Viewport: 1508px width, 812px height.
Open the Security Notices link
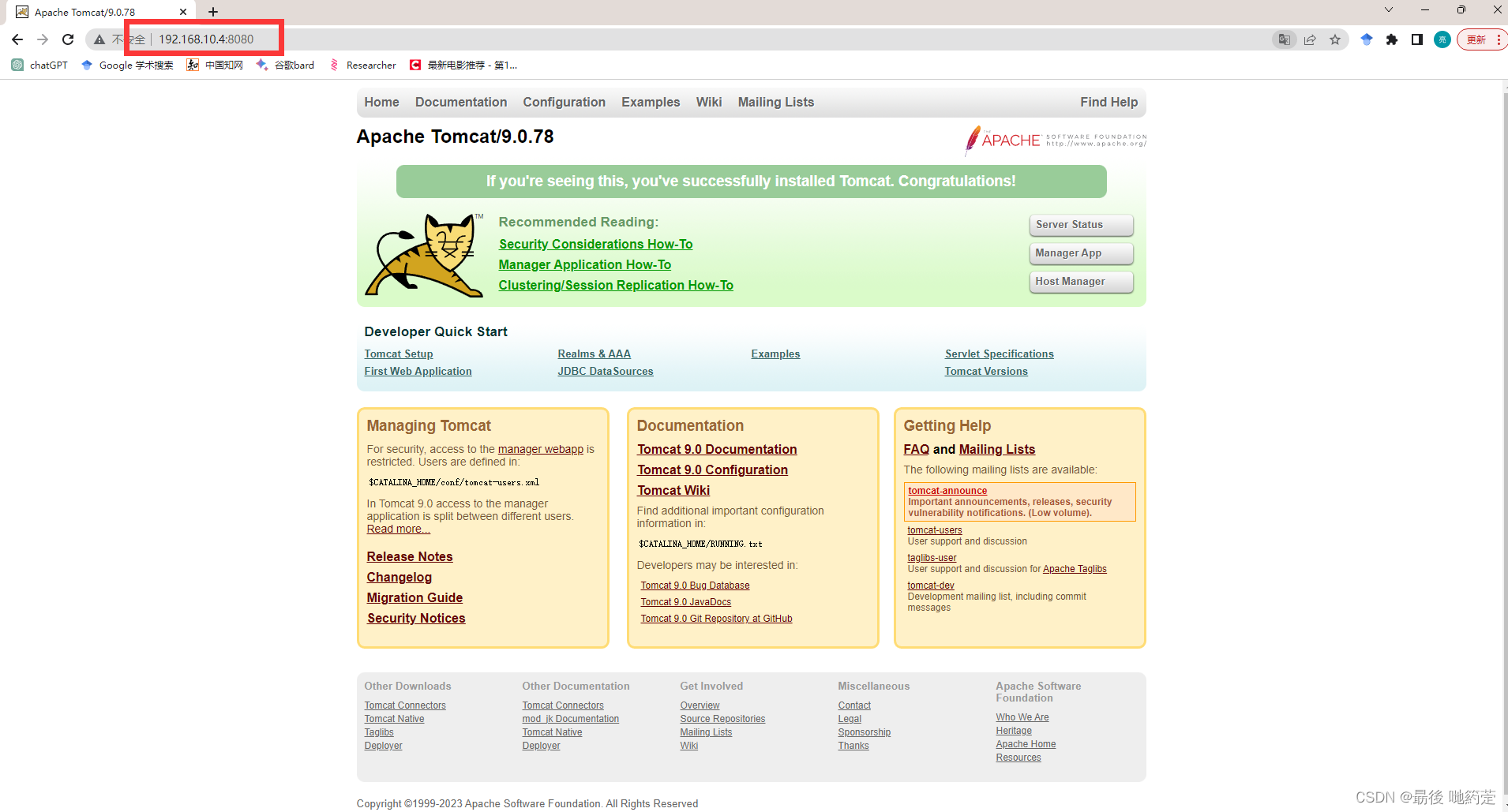416,619
